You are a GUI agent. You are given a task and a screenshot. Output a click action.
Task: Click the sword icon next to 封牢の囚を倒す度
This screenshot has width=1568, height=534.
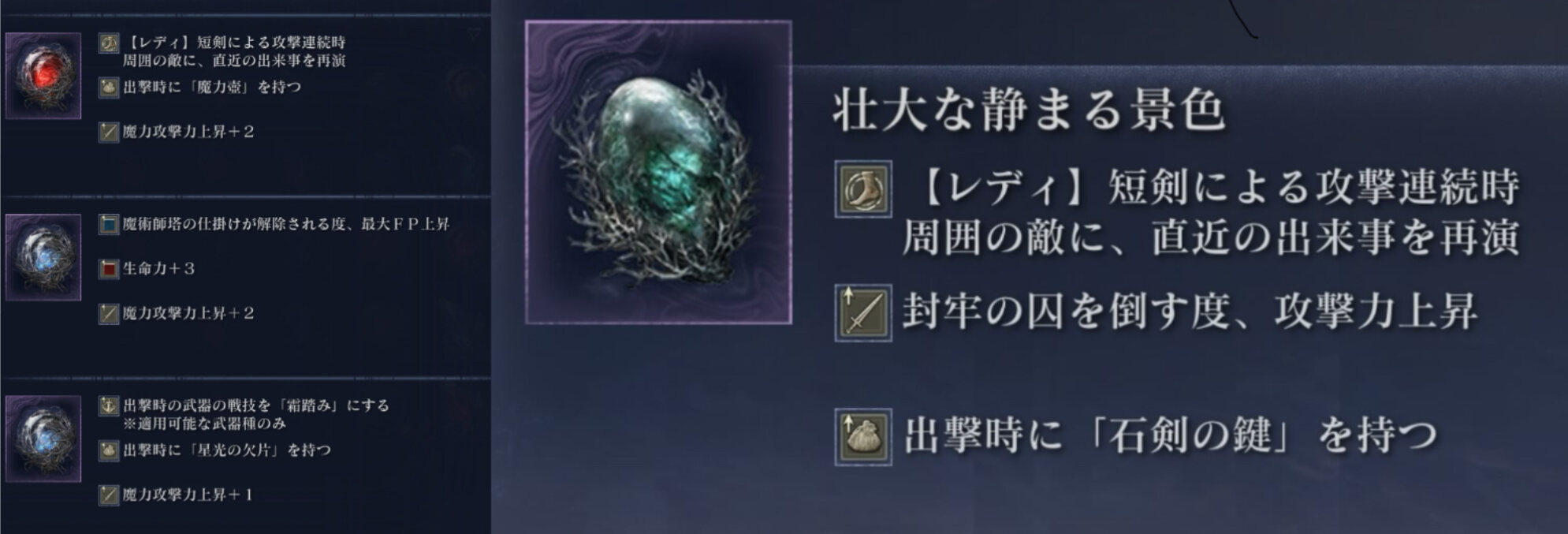[863, 313]
